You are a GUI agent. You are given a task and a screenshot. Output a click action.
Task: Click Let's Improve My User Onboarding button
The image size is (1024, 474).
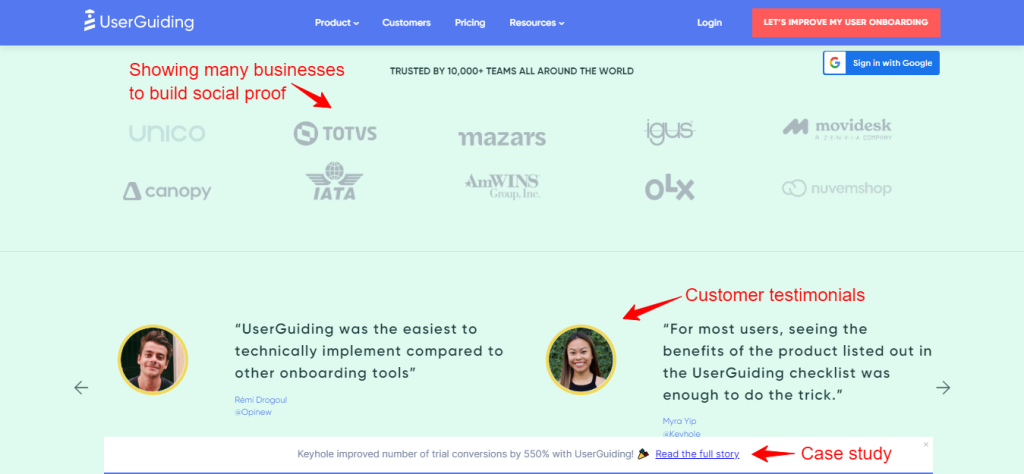point(846,22)
